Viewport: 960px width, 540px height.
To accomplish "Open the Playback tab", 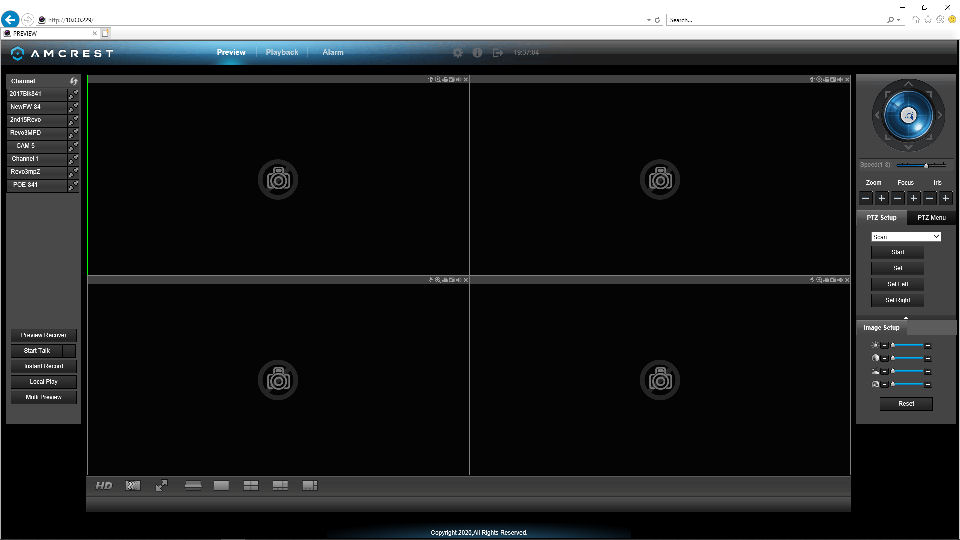I will (282, 53).
